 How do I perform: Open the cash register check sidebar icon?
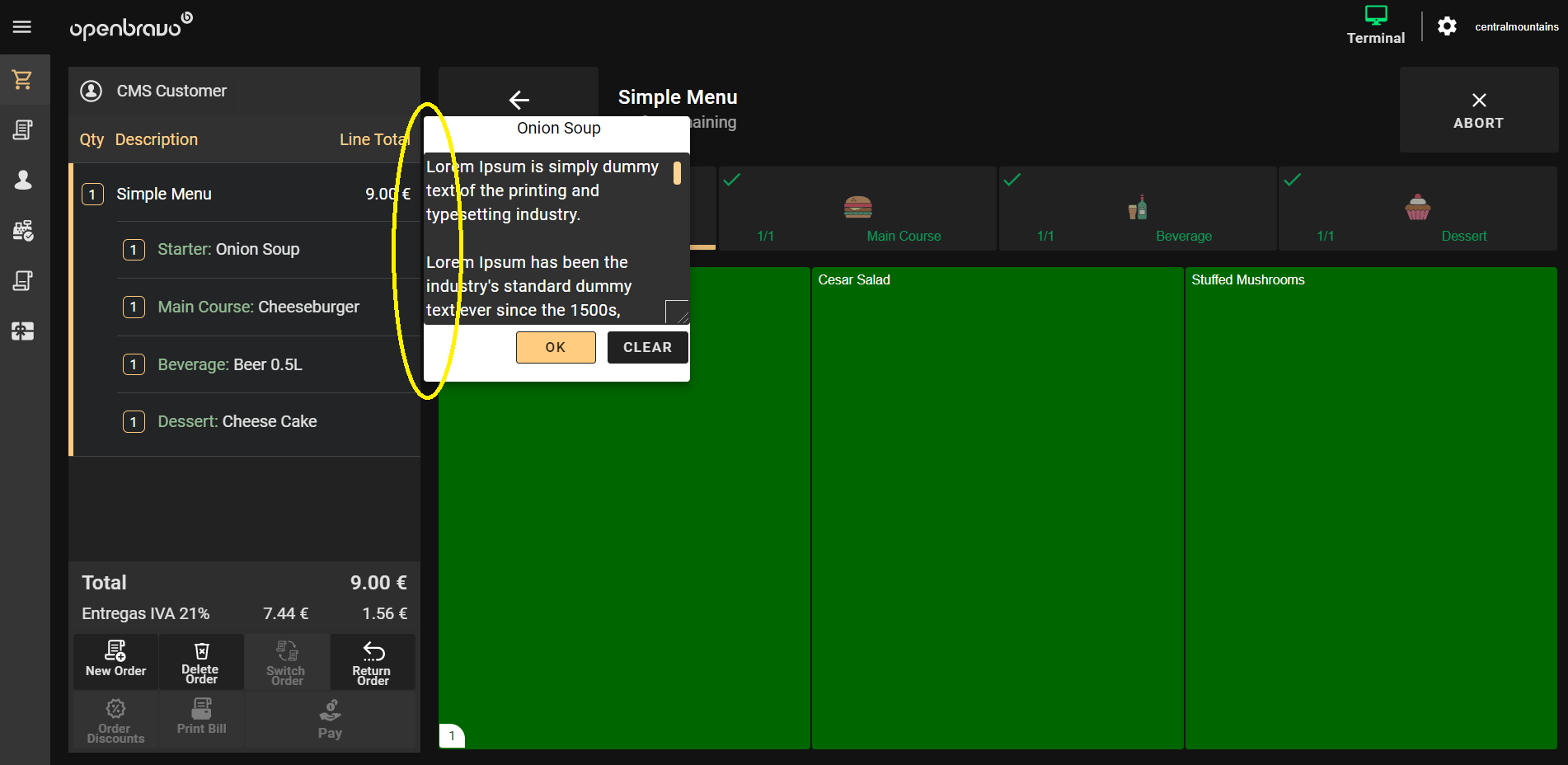pos(23,230)
